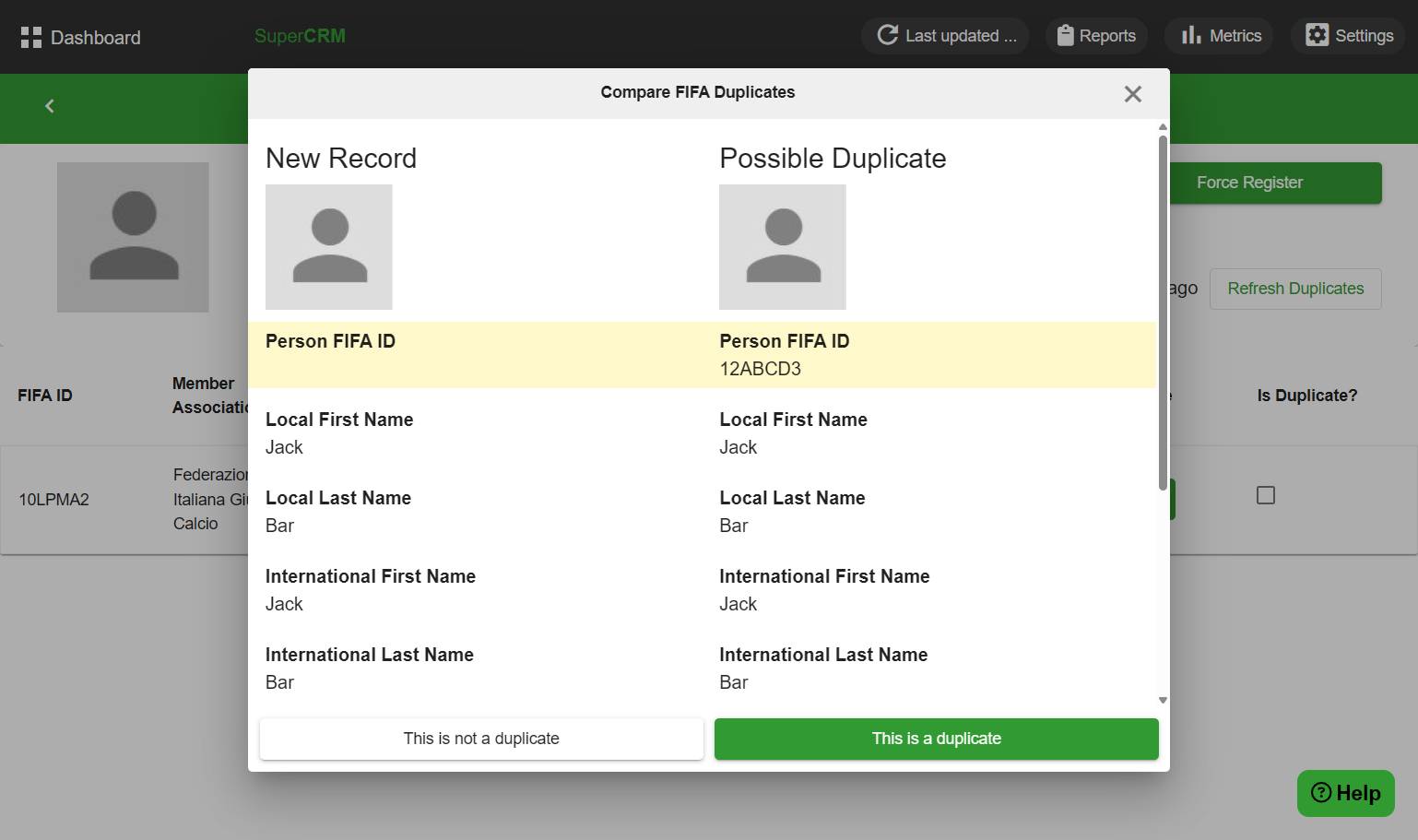Click the New Record avatar placeholder
This screenshot has width=1418, height=840.
point(329,247)
